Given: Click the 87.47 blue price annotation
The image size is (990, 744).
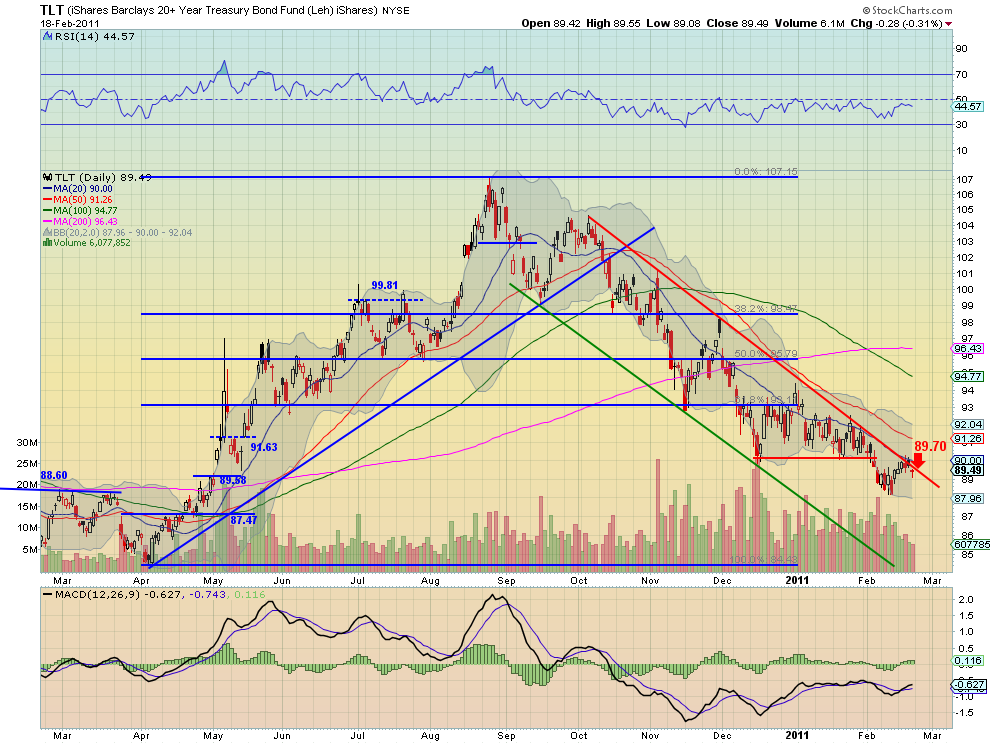Looking at the screenshot, I should point(244,520).
